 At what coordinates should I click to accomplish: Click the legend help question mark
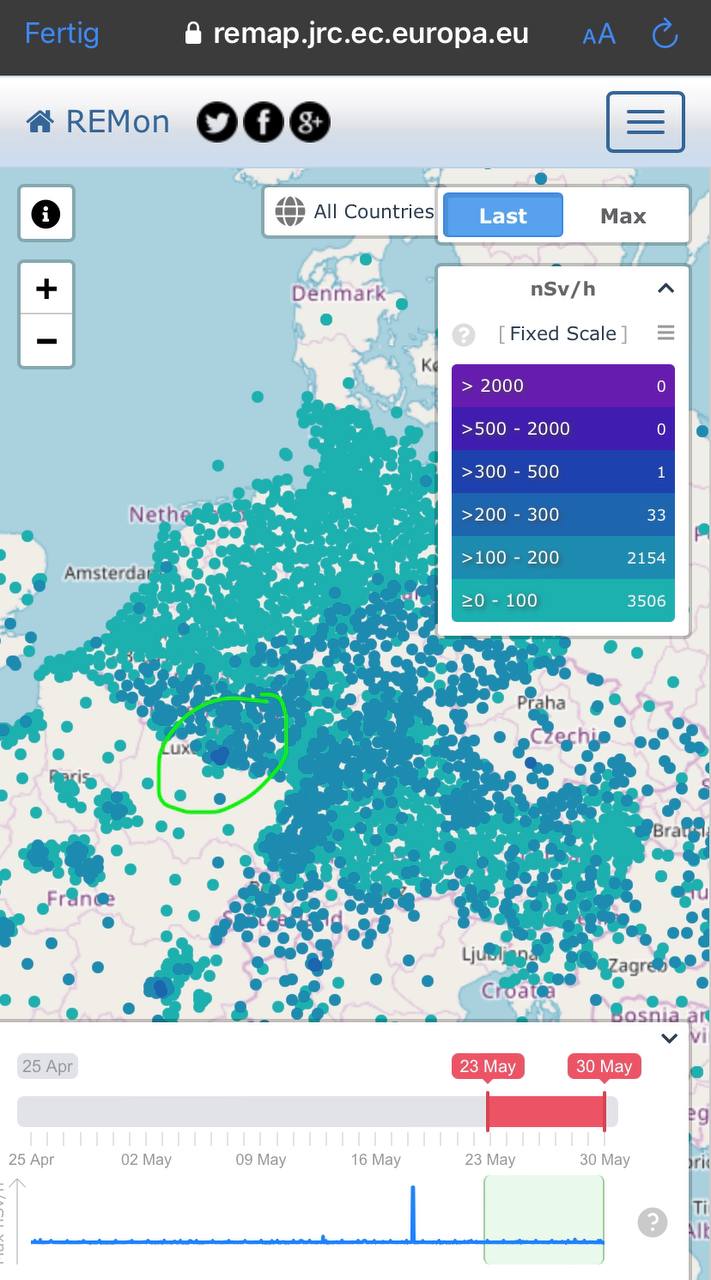[x=463, y=334]
